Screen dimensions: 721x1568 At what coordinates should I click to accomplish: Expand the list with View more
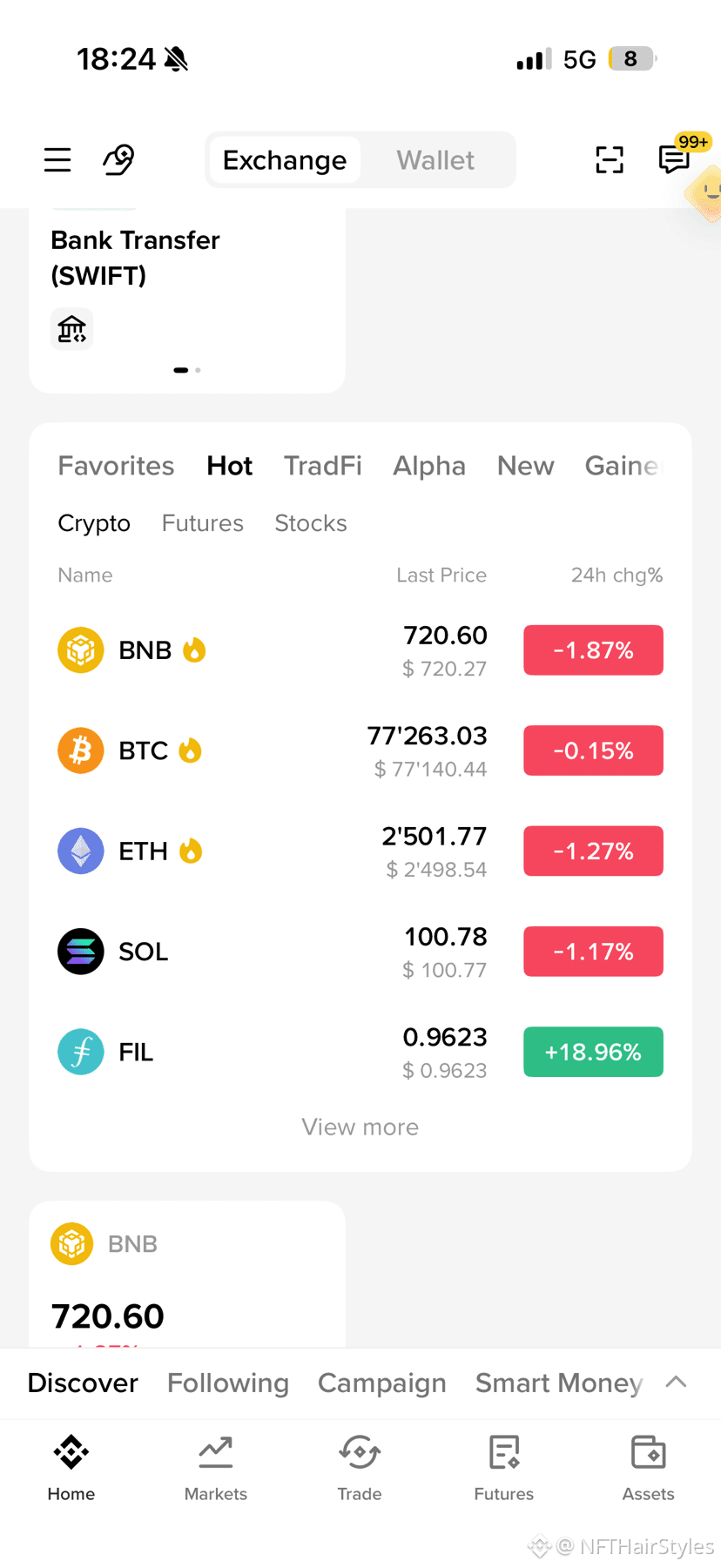pyautogui.click(x=360, y=1127)
